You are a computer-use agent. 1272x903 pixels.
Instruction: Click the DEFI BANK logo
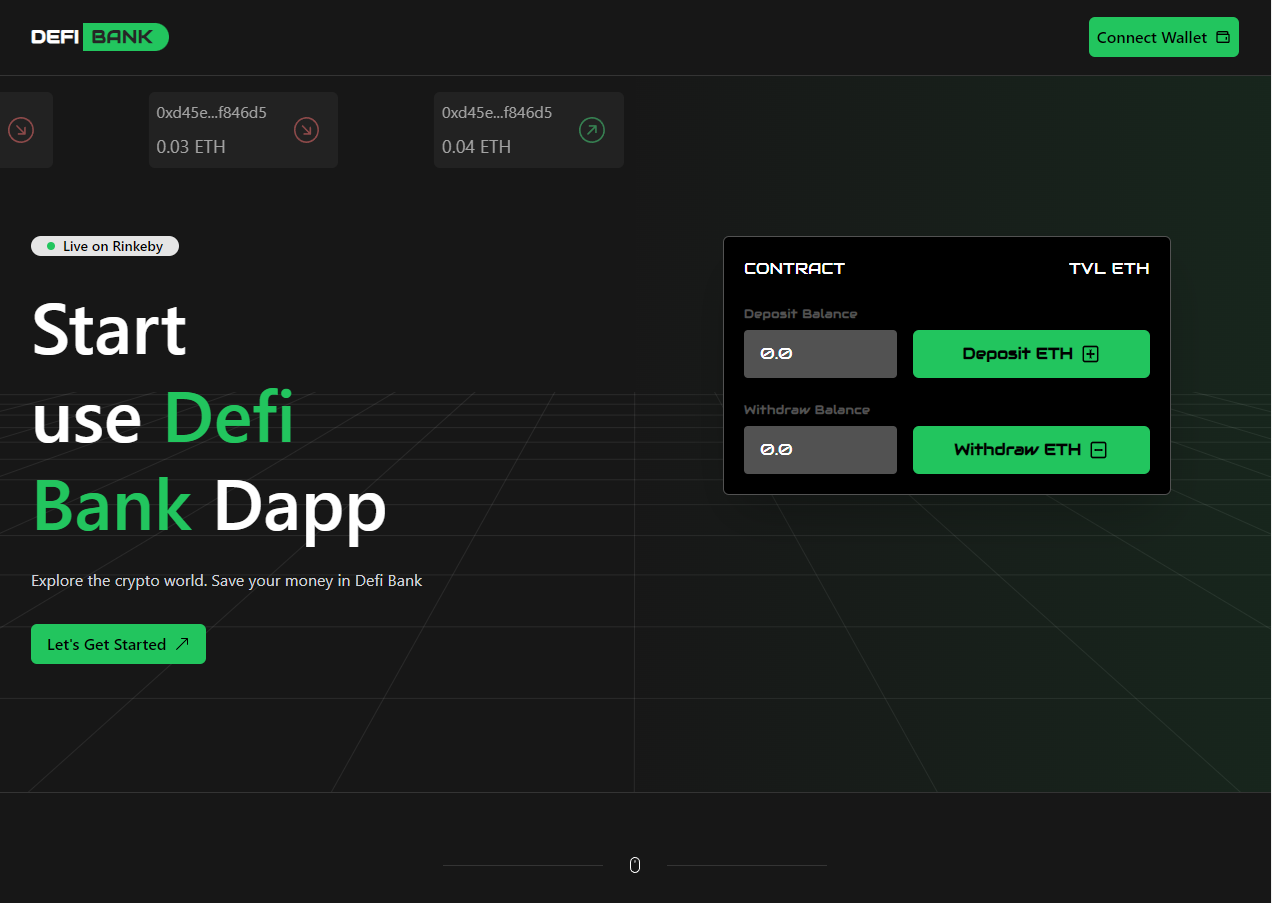[x=99, y=36]
